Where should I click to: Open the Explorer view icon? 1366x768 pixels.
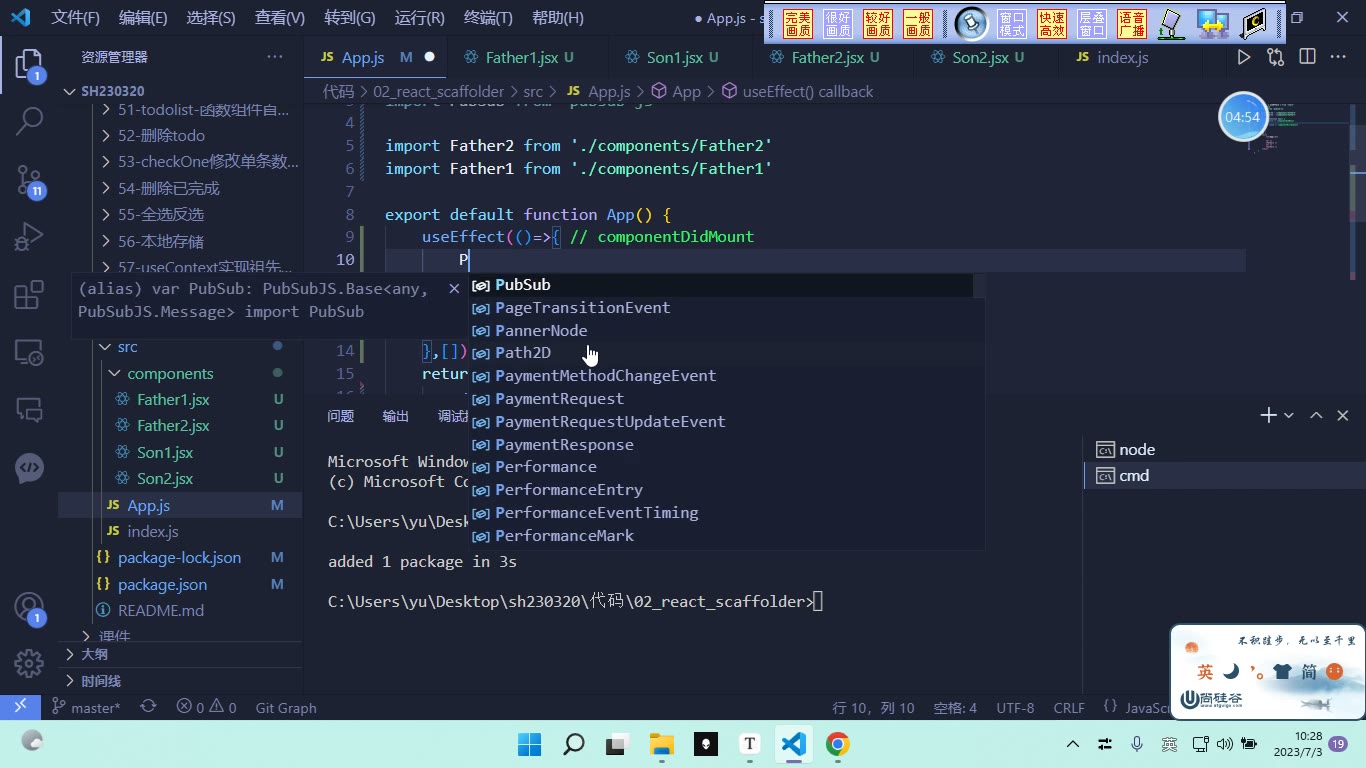[x=29, y=65]
